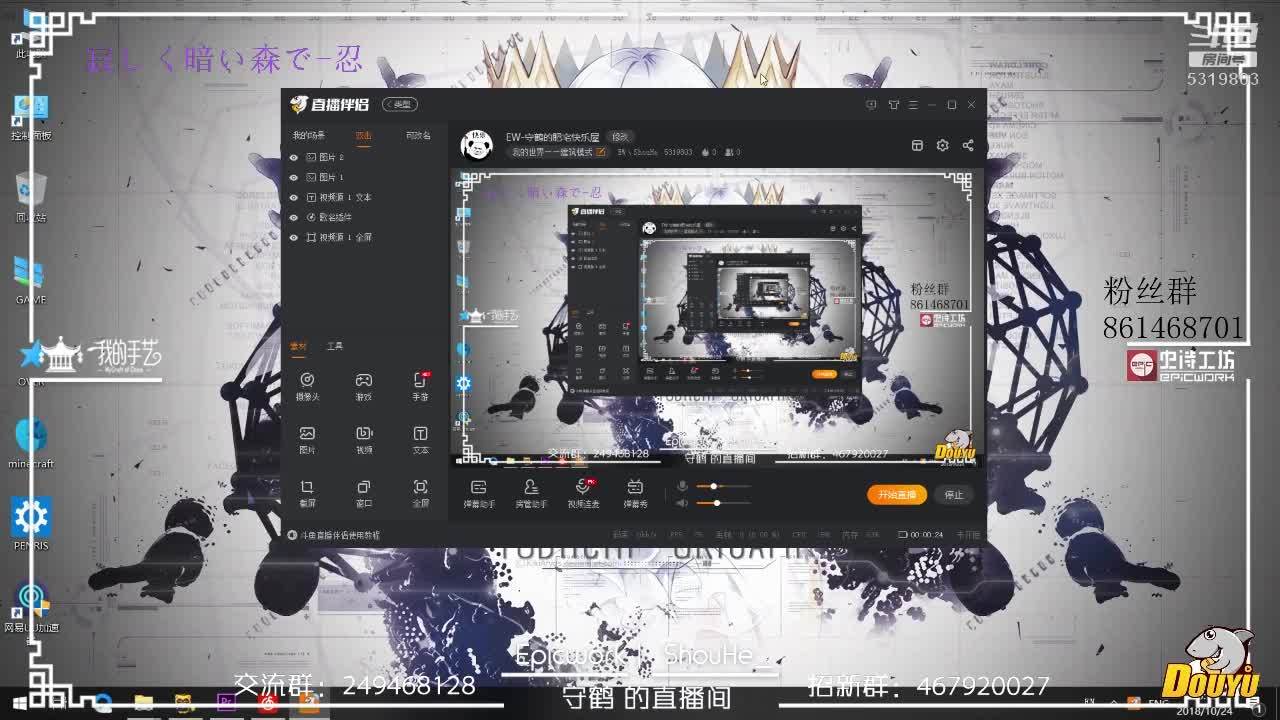Add a game (游戏) capture source

pyautogui.click(x=364, y=386)
